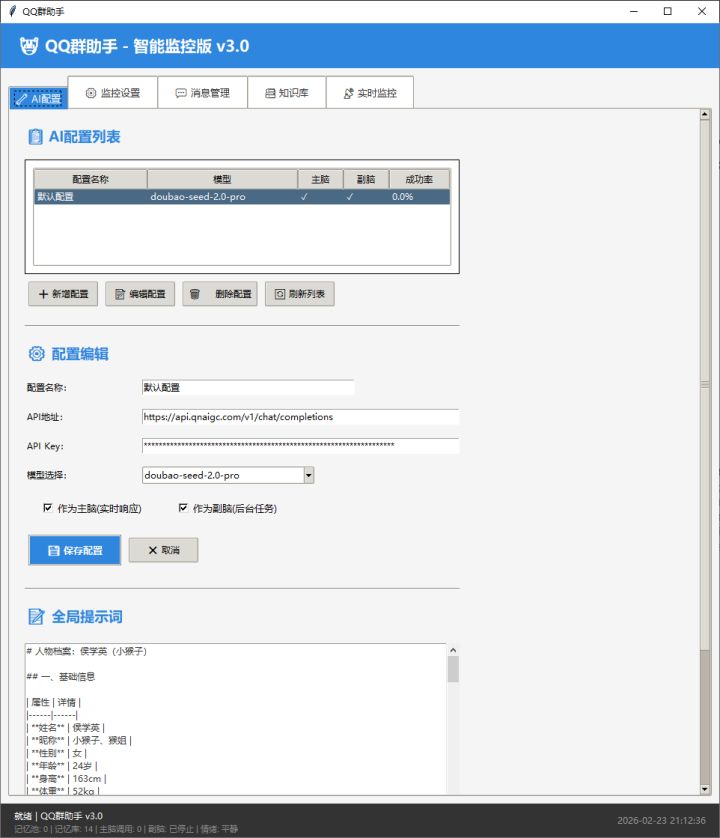Image resolution: width=720 pixels, height=838 pixels.
Task: Click the 副脑 checkmark in 默认配置 row
Action: (350, 197)
